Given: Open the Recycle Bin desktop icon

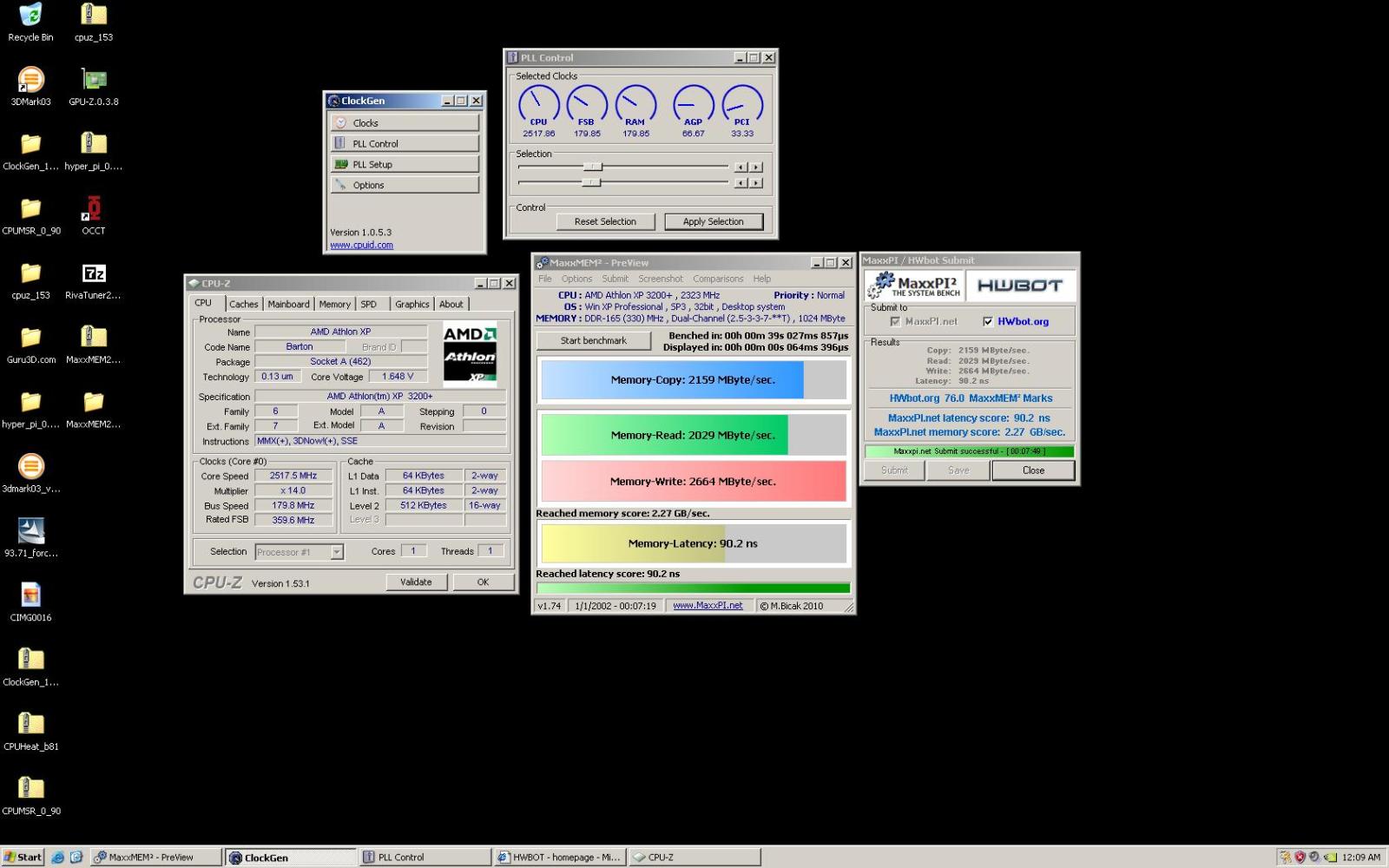Looking at the screenshot, I should (30, 22).
